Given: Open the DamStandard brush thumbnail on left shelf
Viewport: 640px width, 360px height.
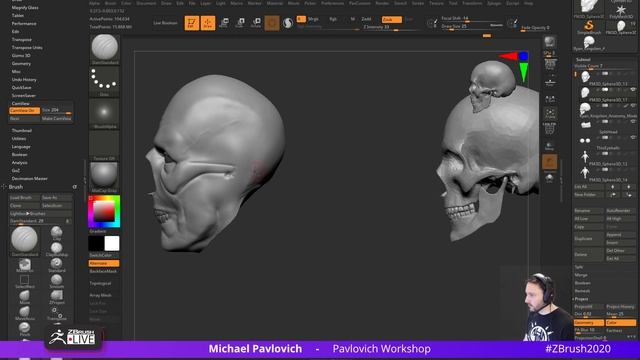Looking at the screenshot, I should 104,49.
